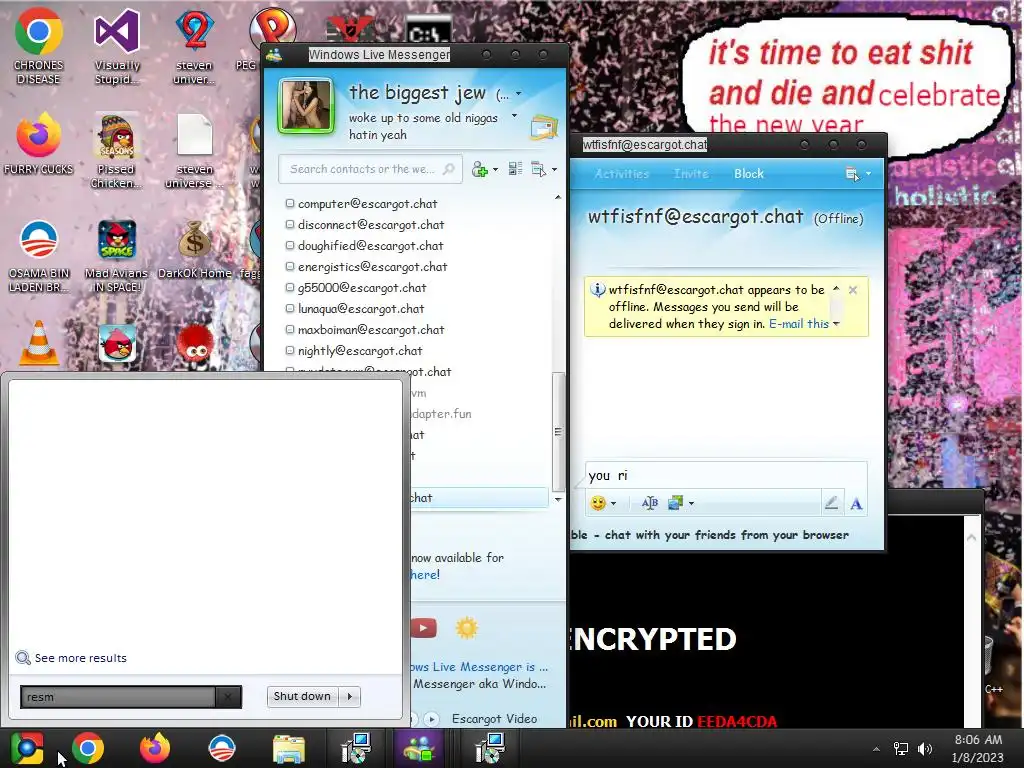The height and width of the screenshot is (768, 1024).
Task: Click See more results link
Action: point(80,658)
